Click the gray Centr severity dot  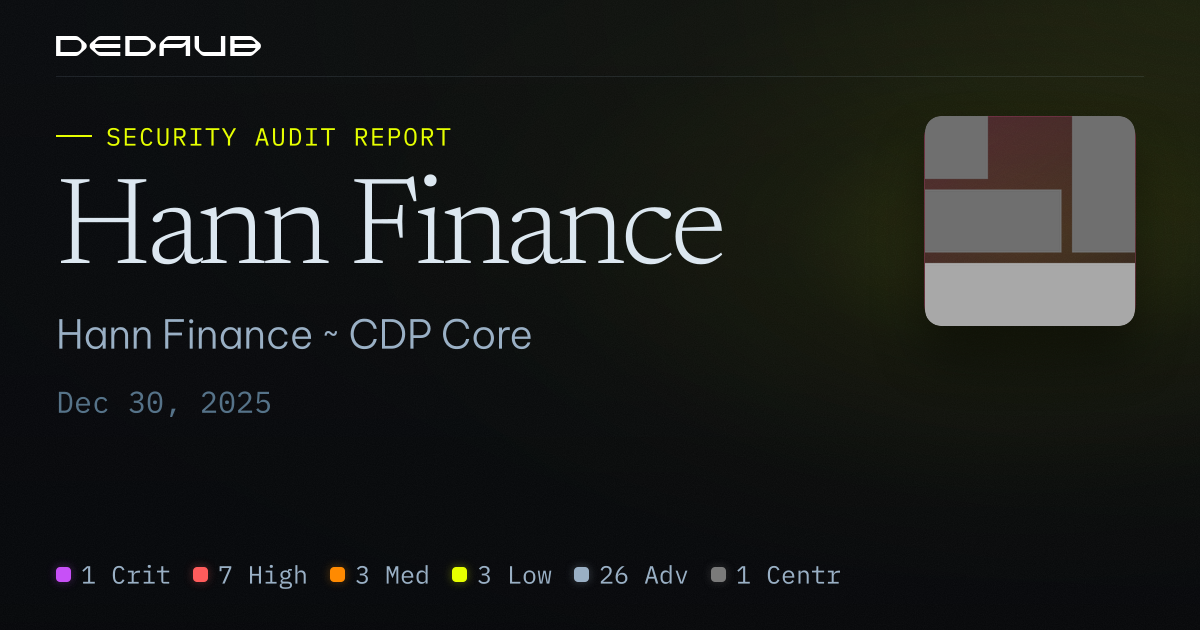point(718,575)
